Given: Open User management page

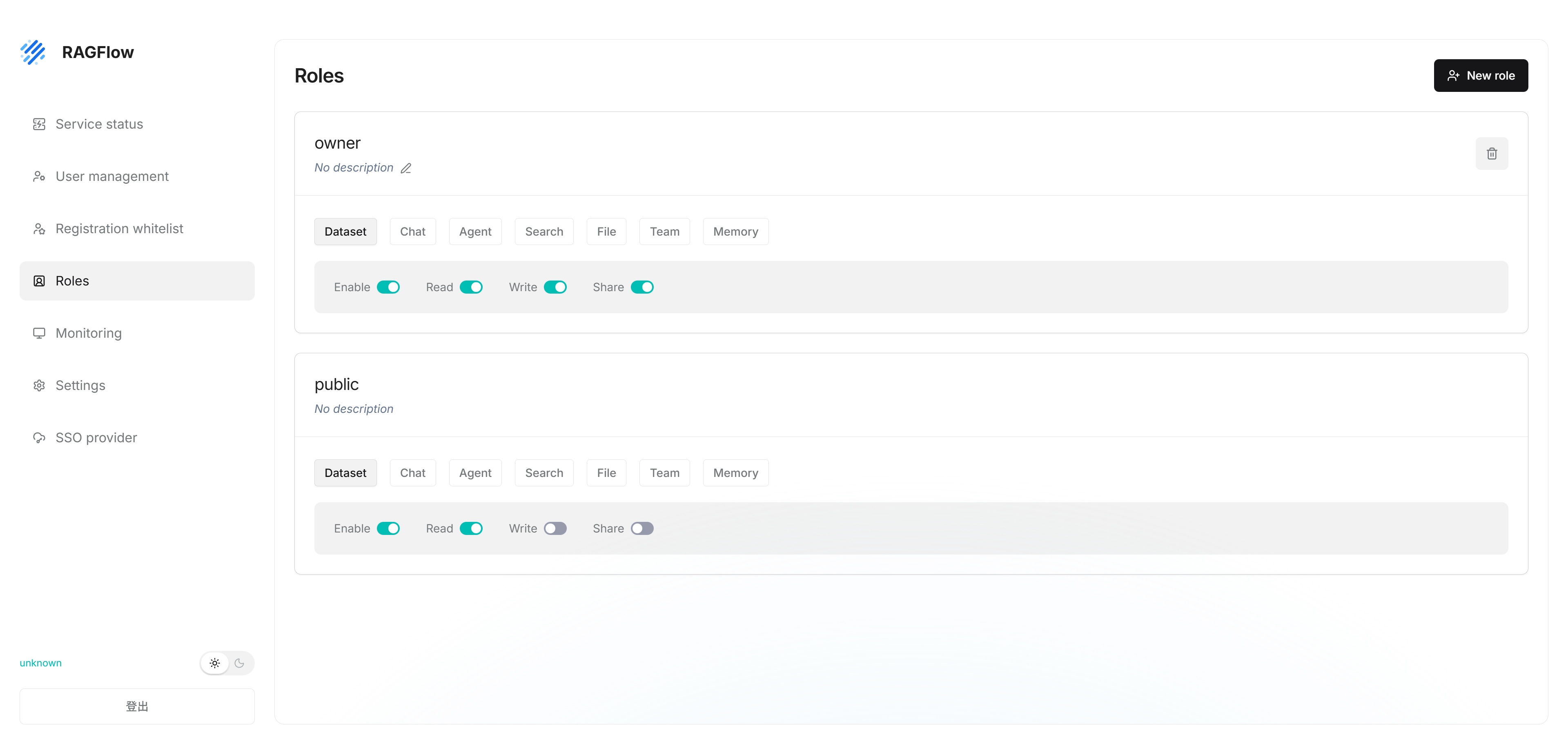Looking at the screenshot, I should [137, 176].
